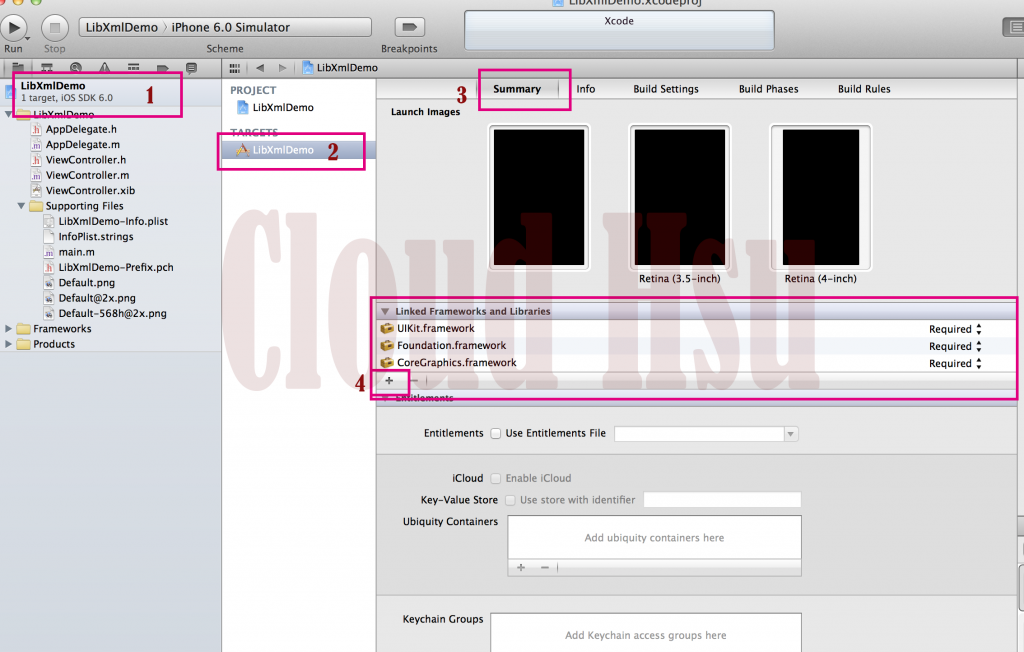Open ViewController.m file
Viewport: 1024px width, 652px height.
87,175
